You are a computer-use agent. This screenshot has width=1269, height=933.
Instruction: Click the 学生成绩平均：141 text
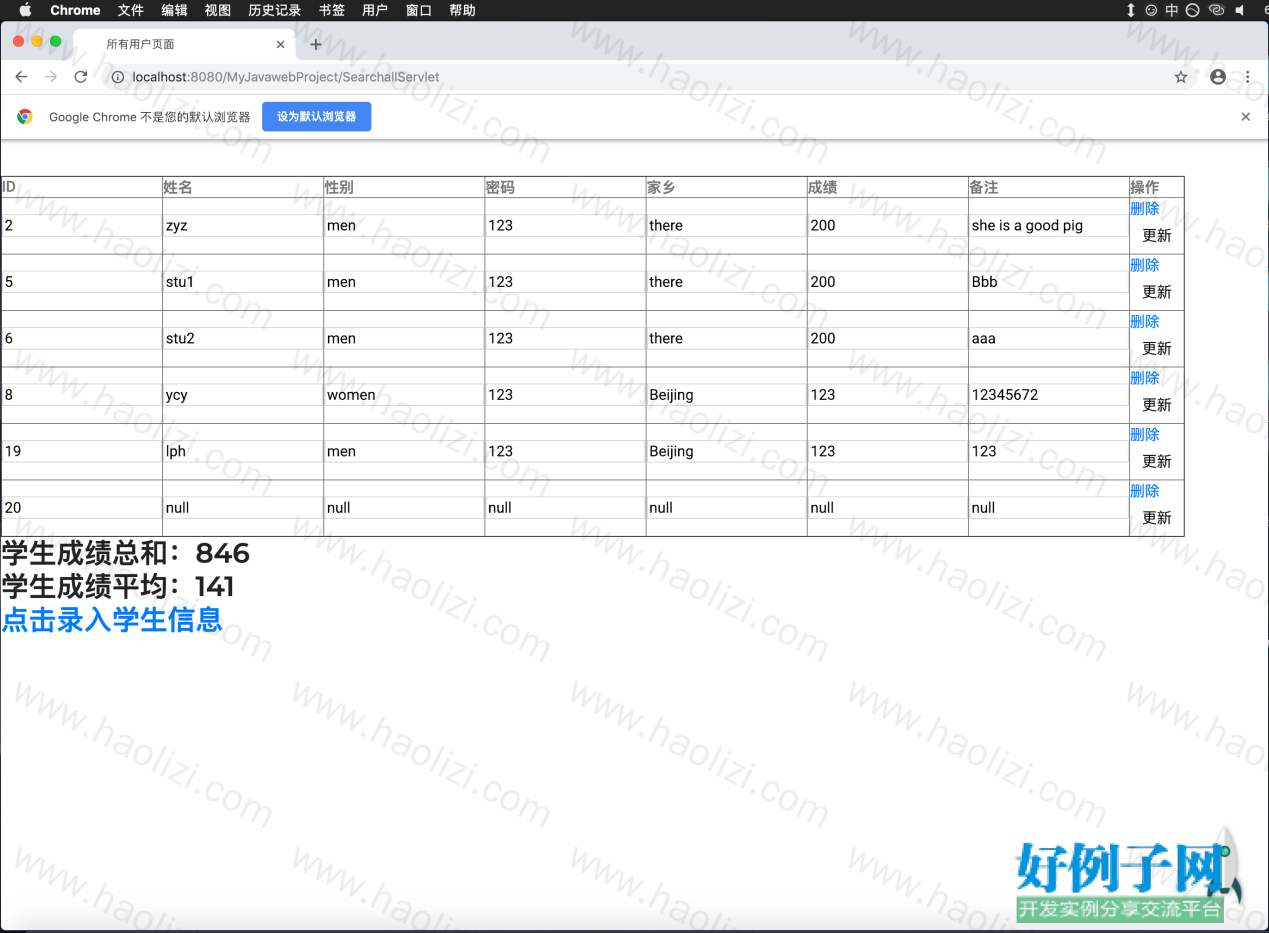tap(118, 586)
